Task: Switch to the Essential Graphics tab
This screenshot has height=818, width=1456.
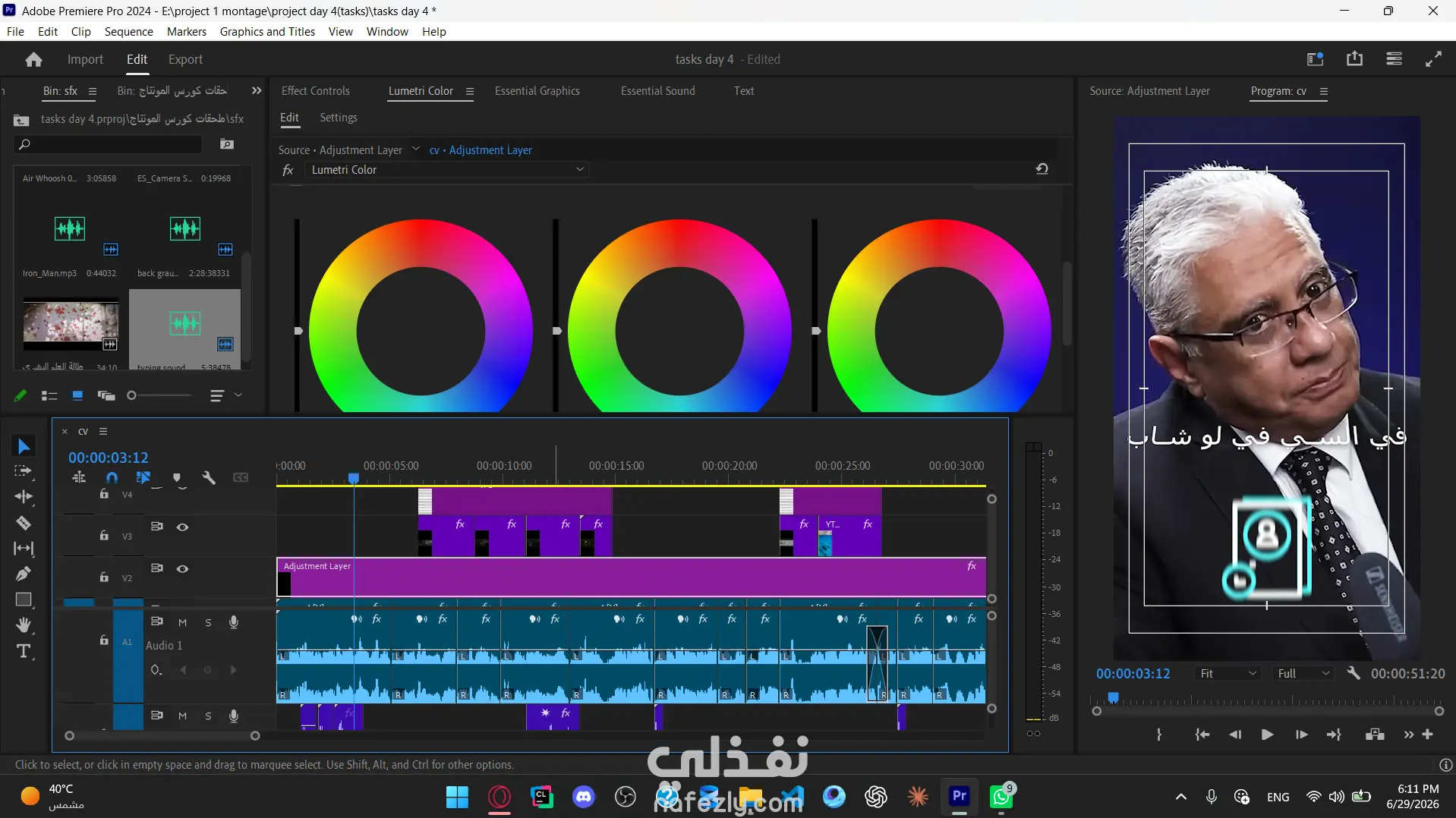Action: pos(537,91)
